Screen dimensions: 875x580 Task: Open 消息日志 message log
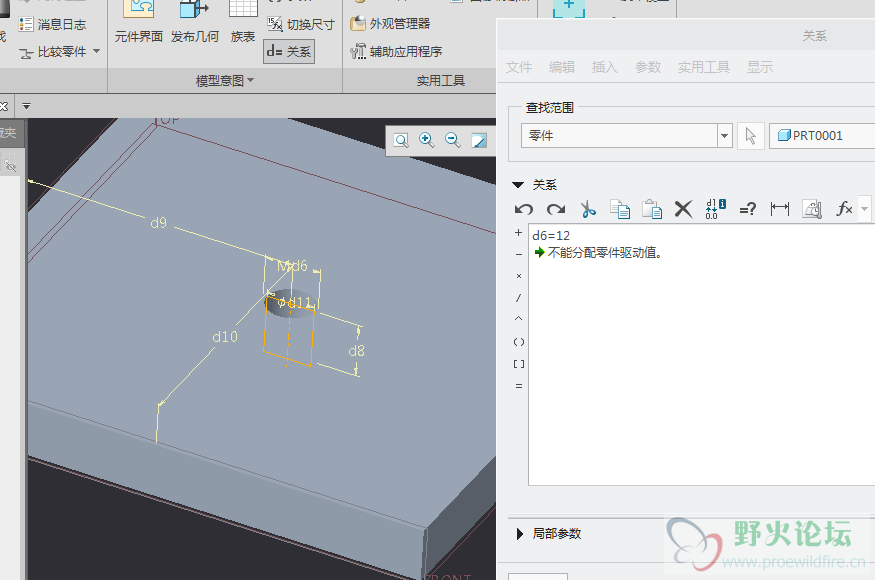pyautogui.click(x=52, y=24)
